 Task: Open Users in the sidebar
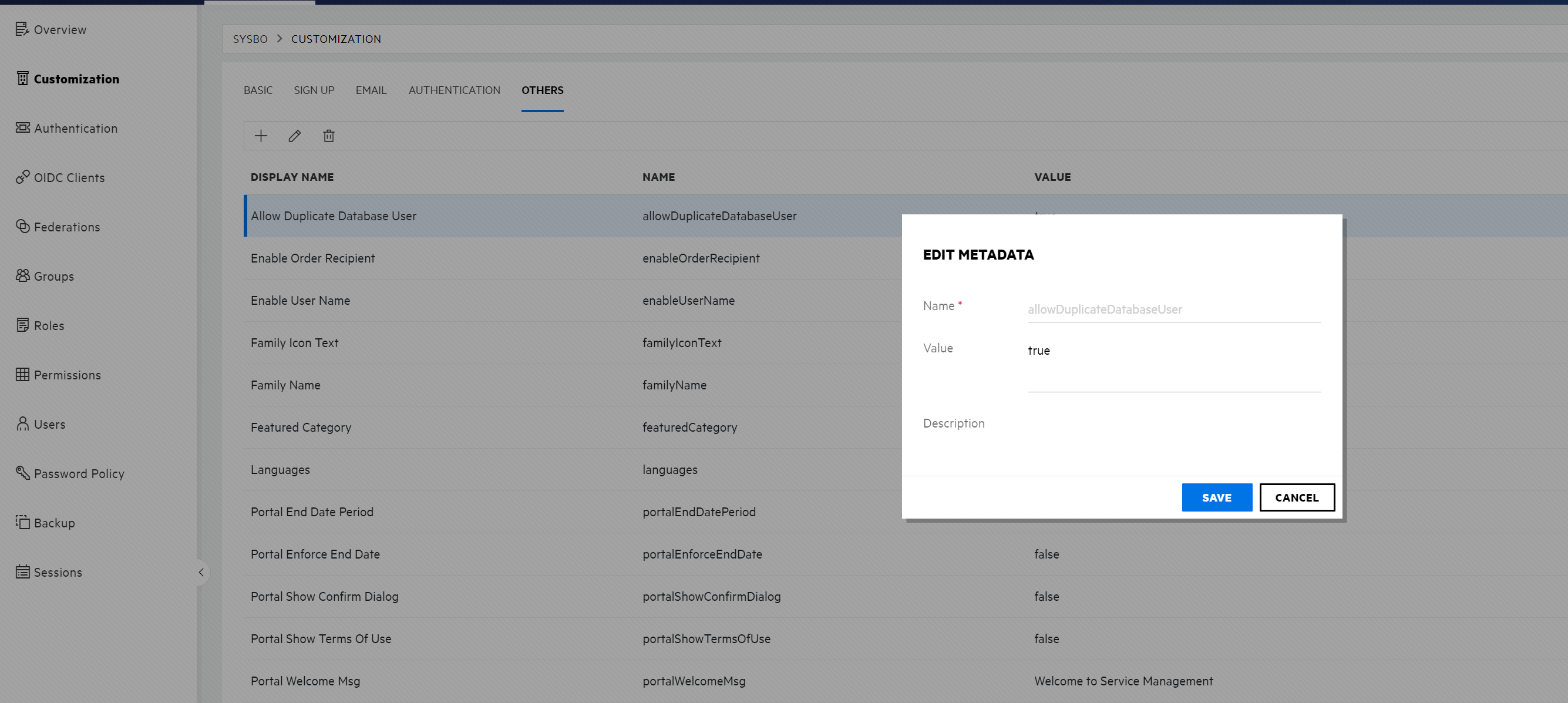tap(50, 423)
